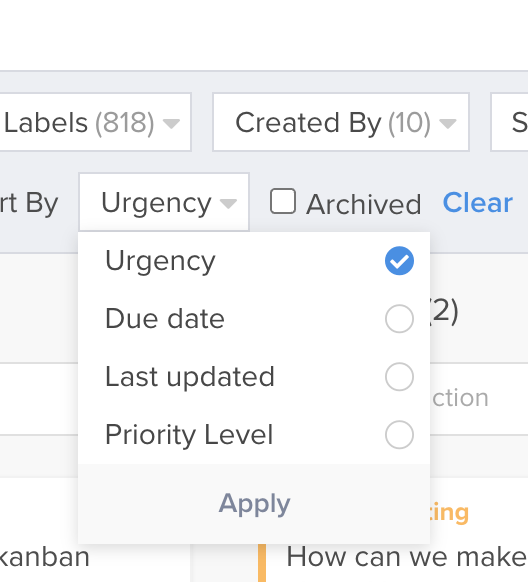The image size is (528, 582).
Task: Collapse the Urgency sort dropdown
Action: [x=164, y=202]
